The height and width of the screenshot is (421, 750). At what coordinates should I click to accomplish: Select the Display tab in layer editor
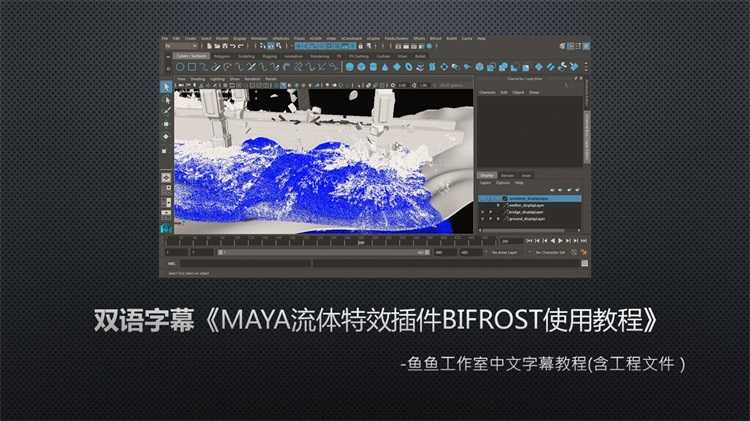click(487, 175)
